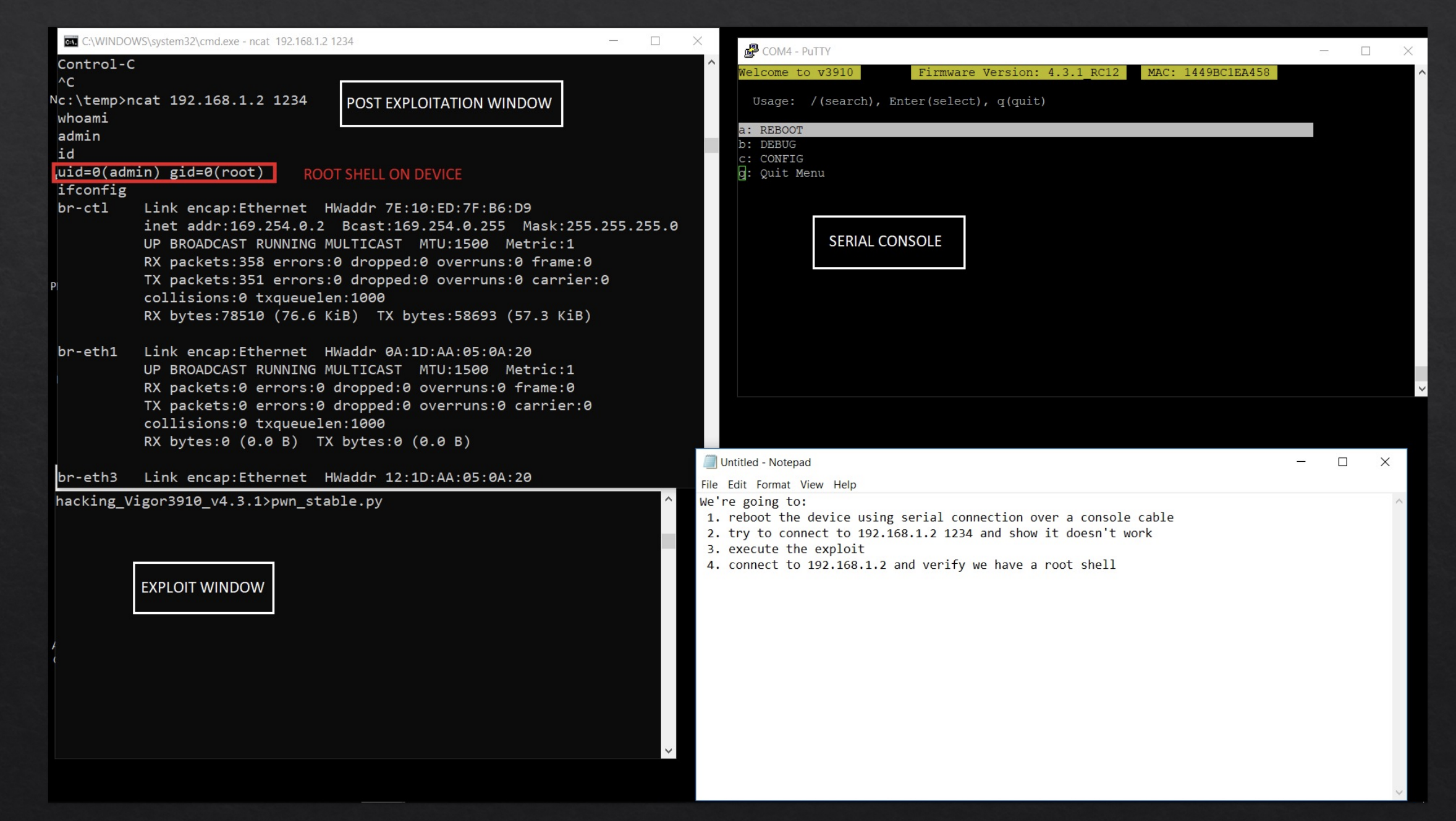The image size is (1456, 821).
Task: Click the 'br-eth1' interface name
Action: point(87,352)
